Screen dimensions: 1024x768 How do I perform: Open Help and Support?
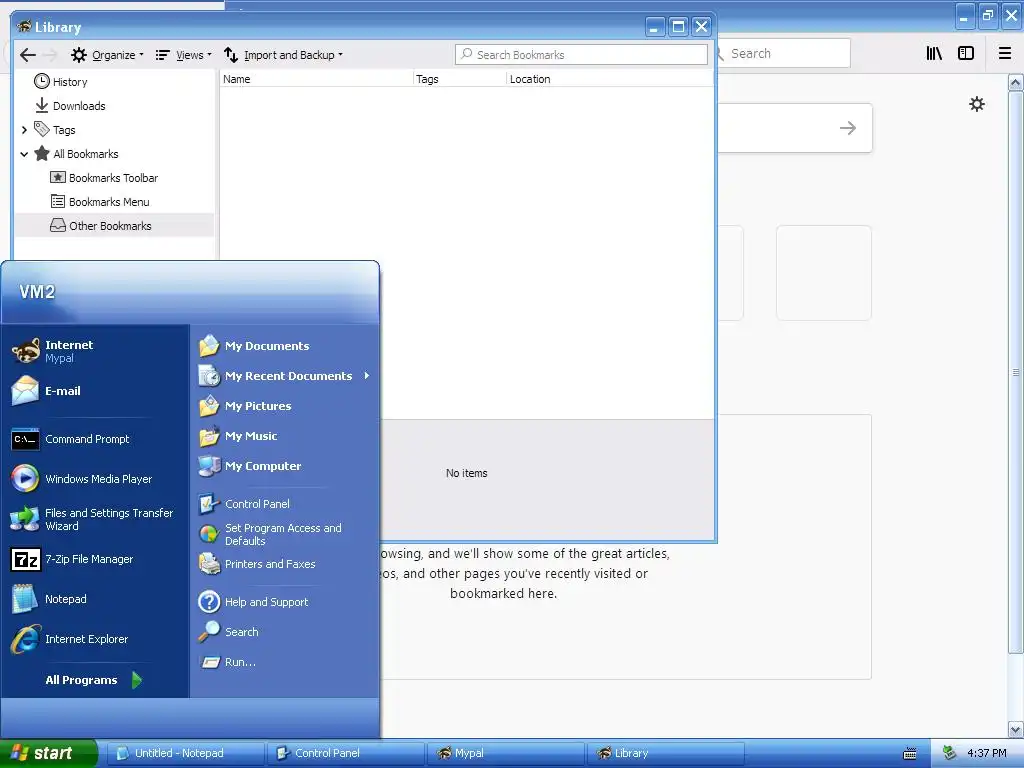(253, 601)
